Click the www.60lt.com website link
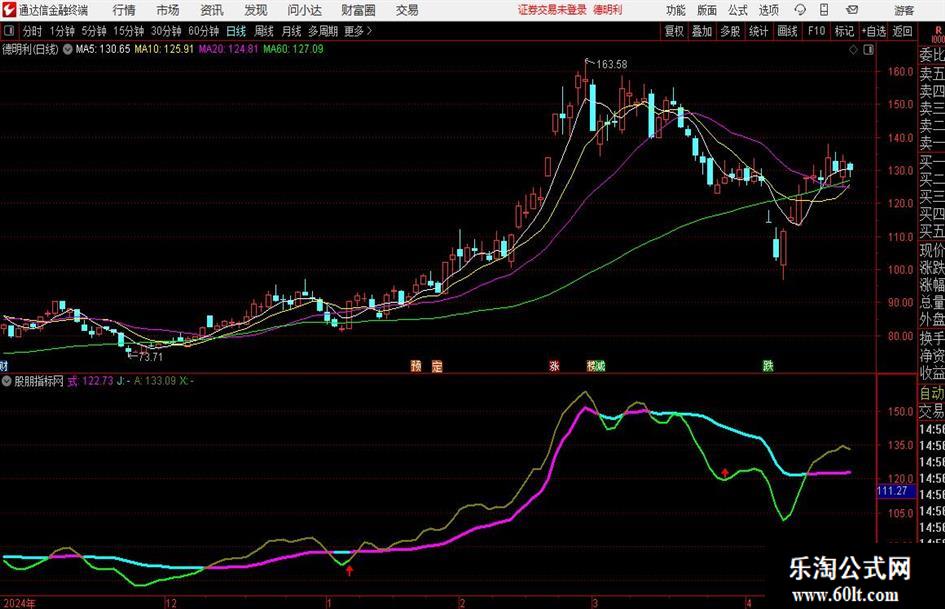Viewport: 945px width, 609px height. [845, 596]
